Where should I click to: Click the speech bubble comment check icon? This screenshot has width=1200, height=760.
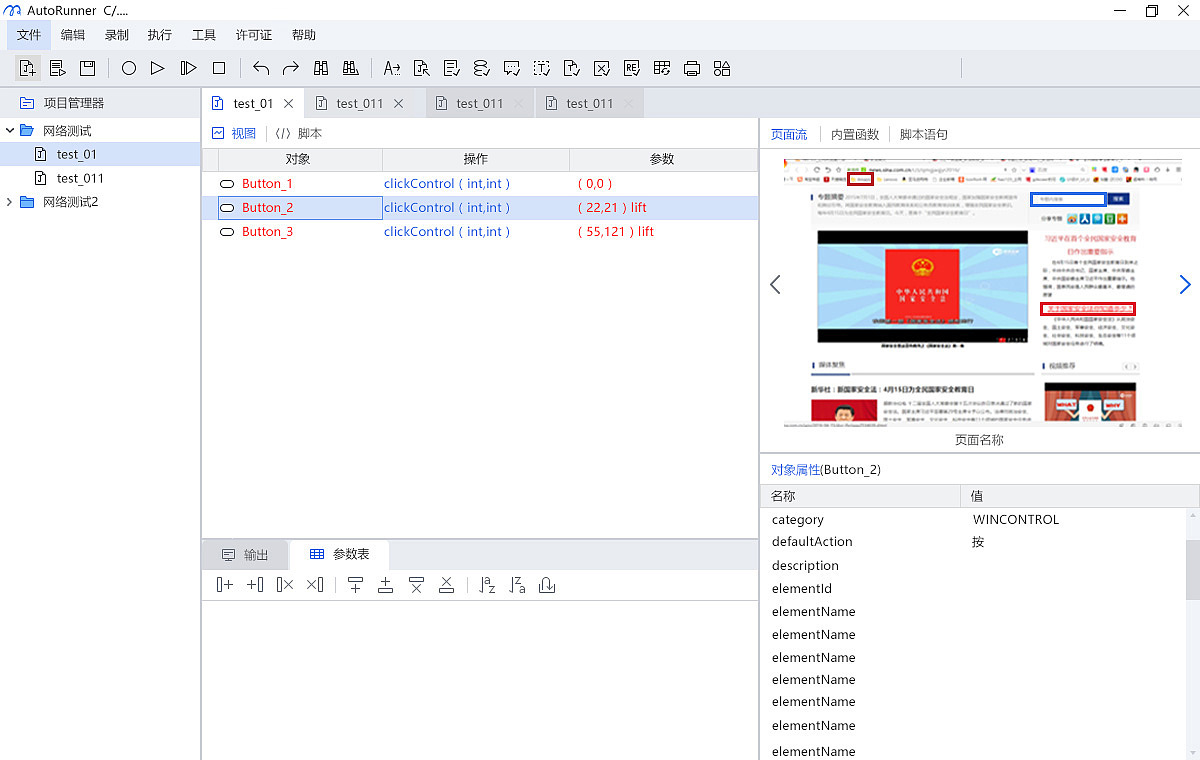click(x=511, y=68)
